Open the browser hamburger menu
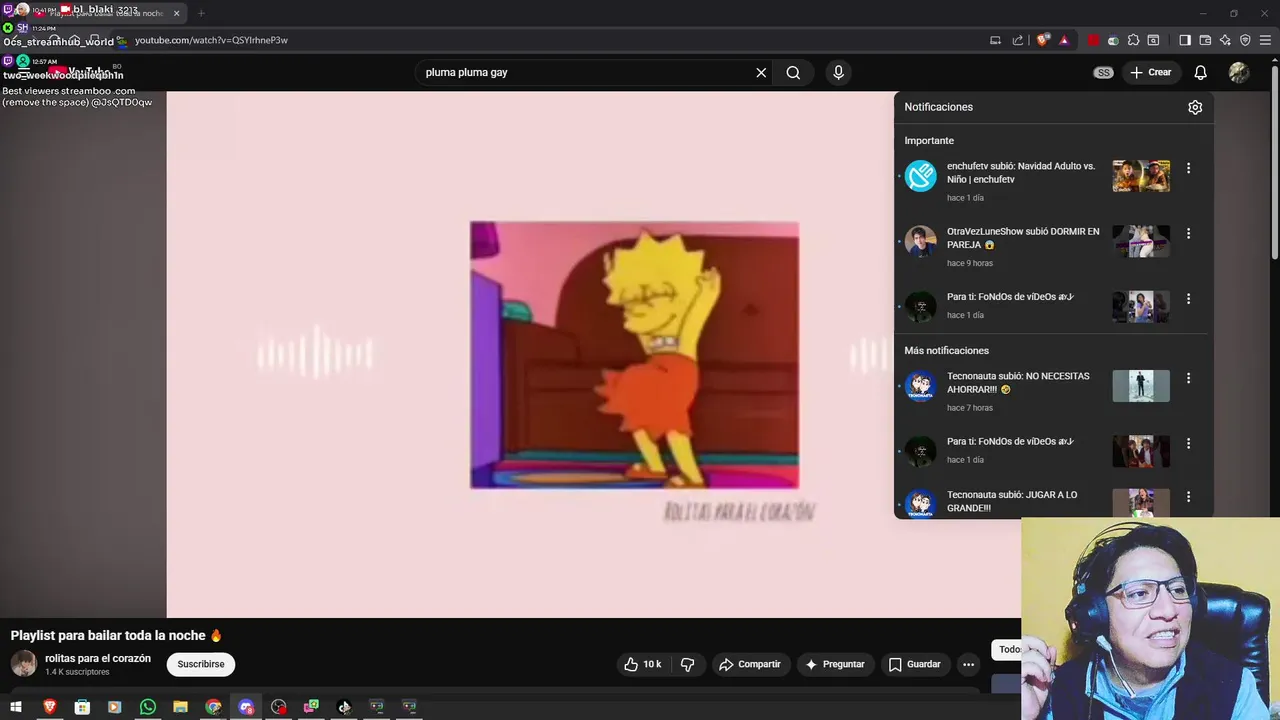 [1265, 40]
